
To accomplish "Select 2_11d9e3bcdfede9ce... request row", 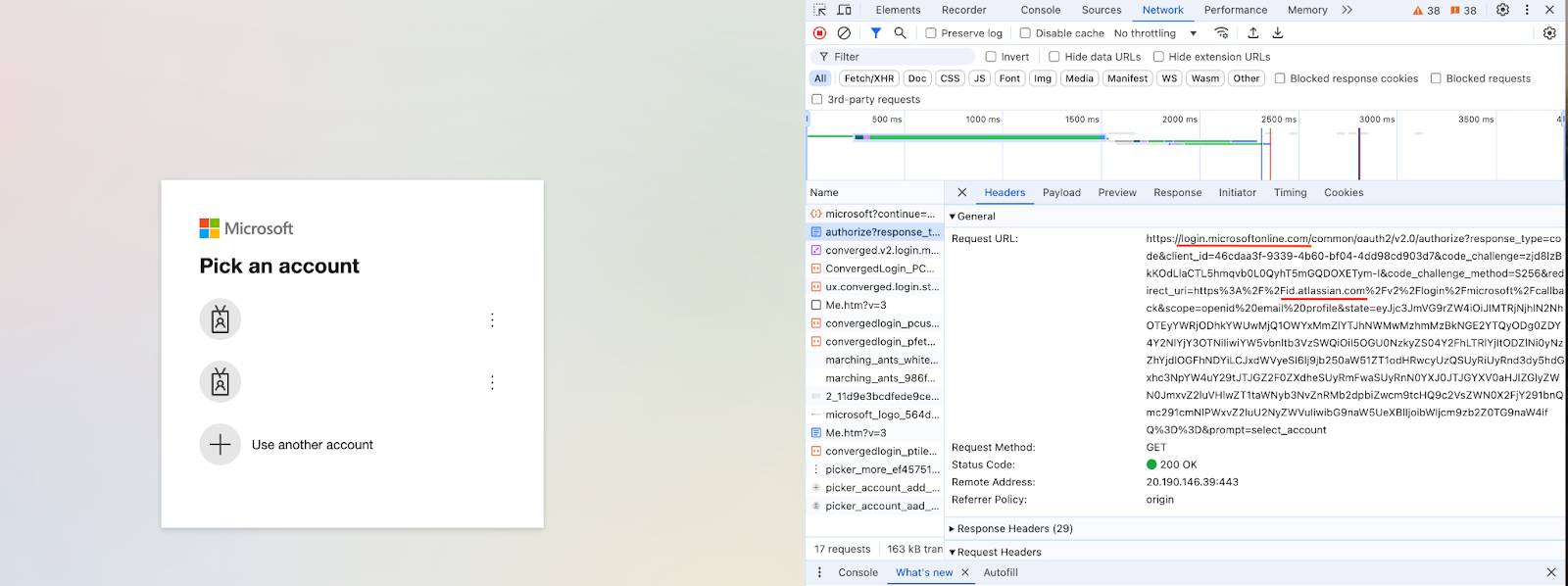I will pyautogui.click(x=875, y=396).
